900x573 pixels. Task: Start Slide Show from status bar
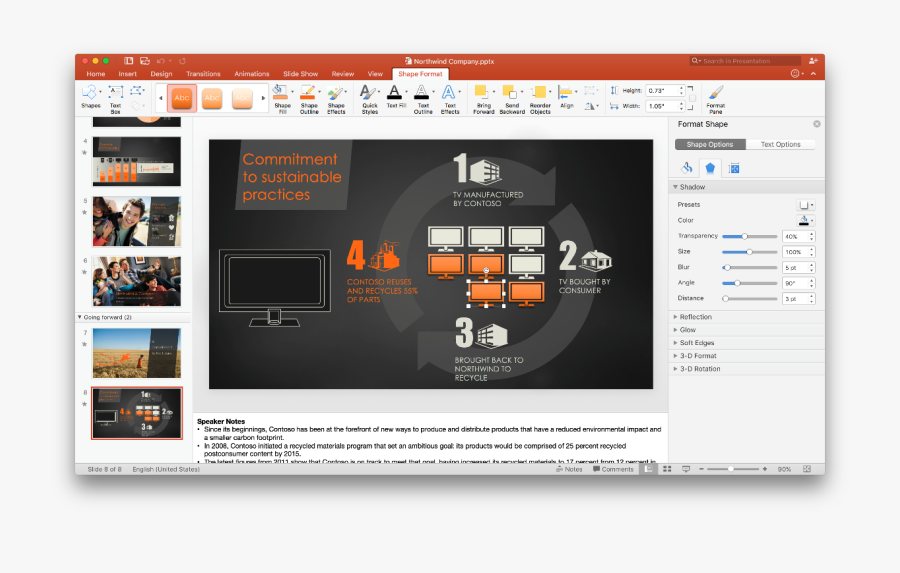(x=686, y=469)
